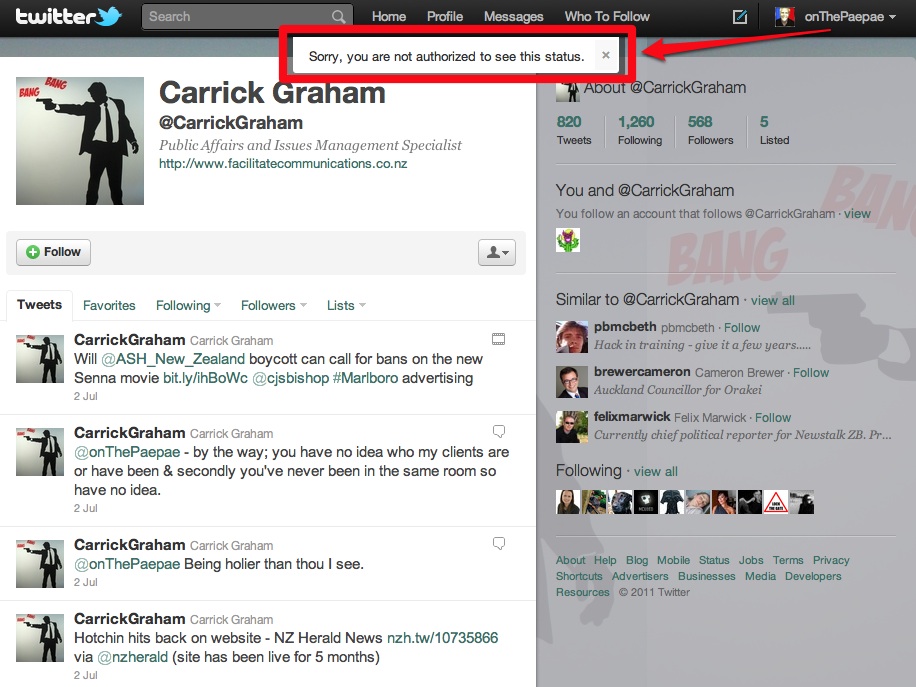Click the media icon on the Senna movie tweet
916x687 pixels.
498,339
